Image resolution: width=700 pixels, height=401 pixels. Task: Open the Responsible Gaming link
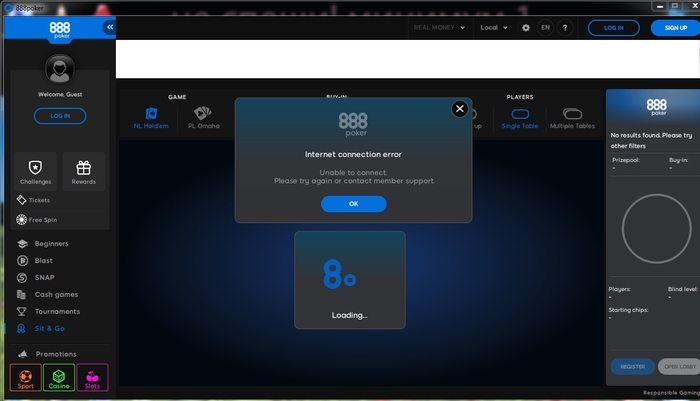[x=671, y=393]
